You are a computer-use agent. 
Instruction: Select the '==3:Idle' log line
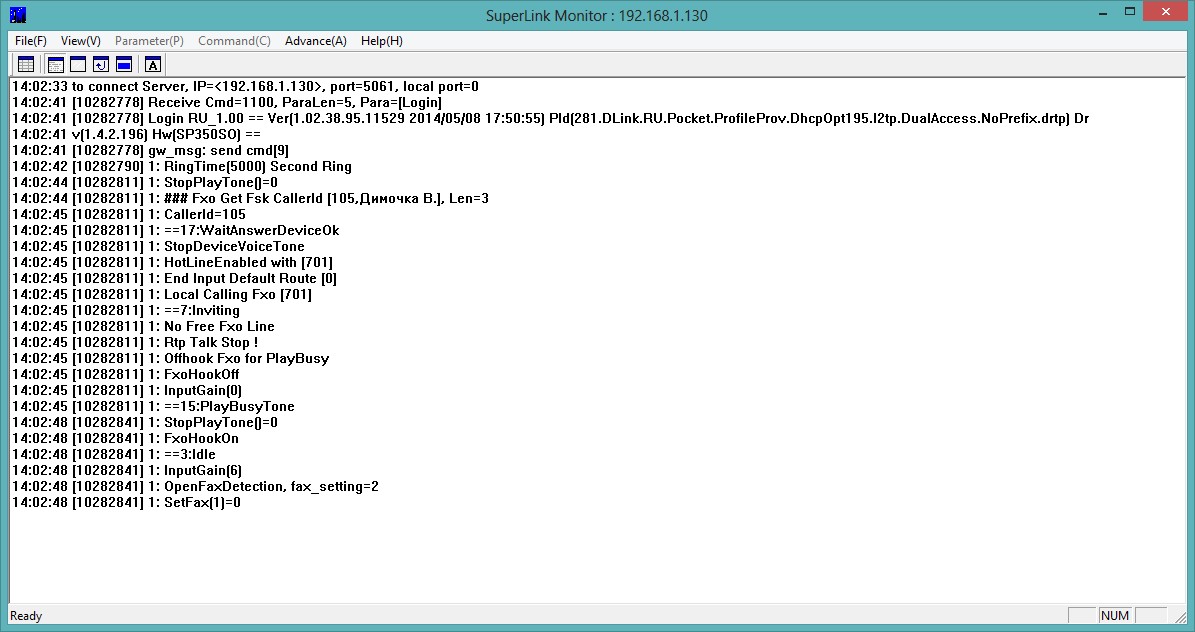click(x=114, y=454)
